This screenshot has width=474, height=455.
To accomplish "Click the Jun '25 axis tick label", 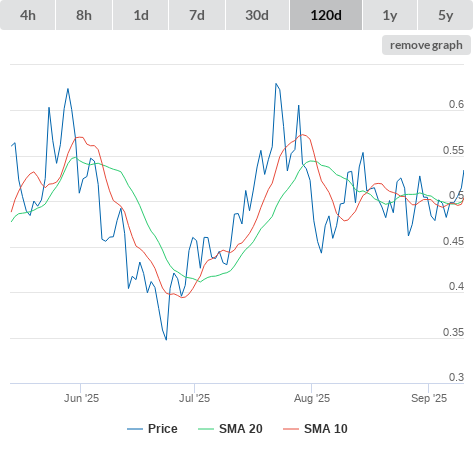I will pyautogui.click(x=81, y=398).
